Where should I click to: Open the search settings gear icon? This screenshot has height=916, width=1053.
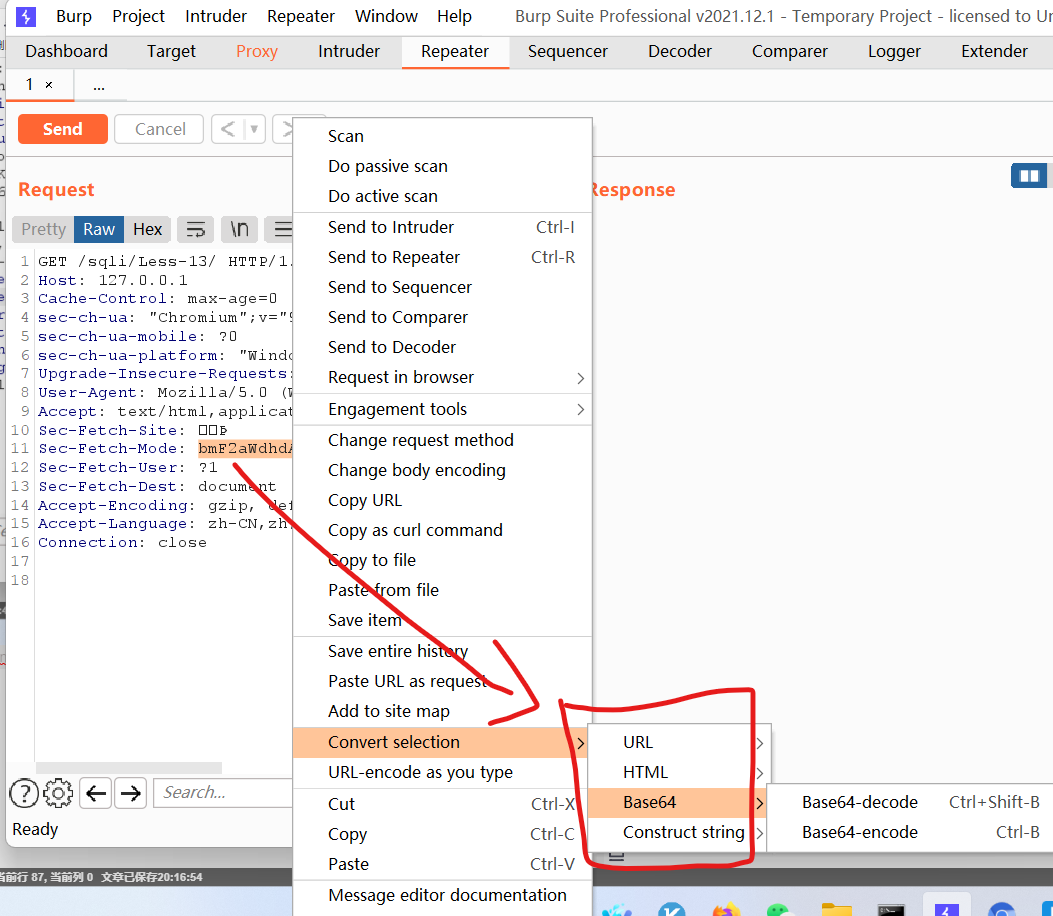[x=58, y=793]
